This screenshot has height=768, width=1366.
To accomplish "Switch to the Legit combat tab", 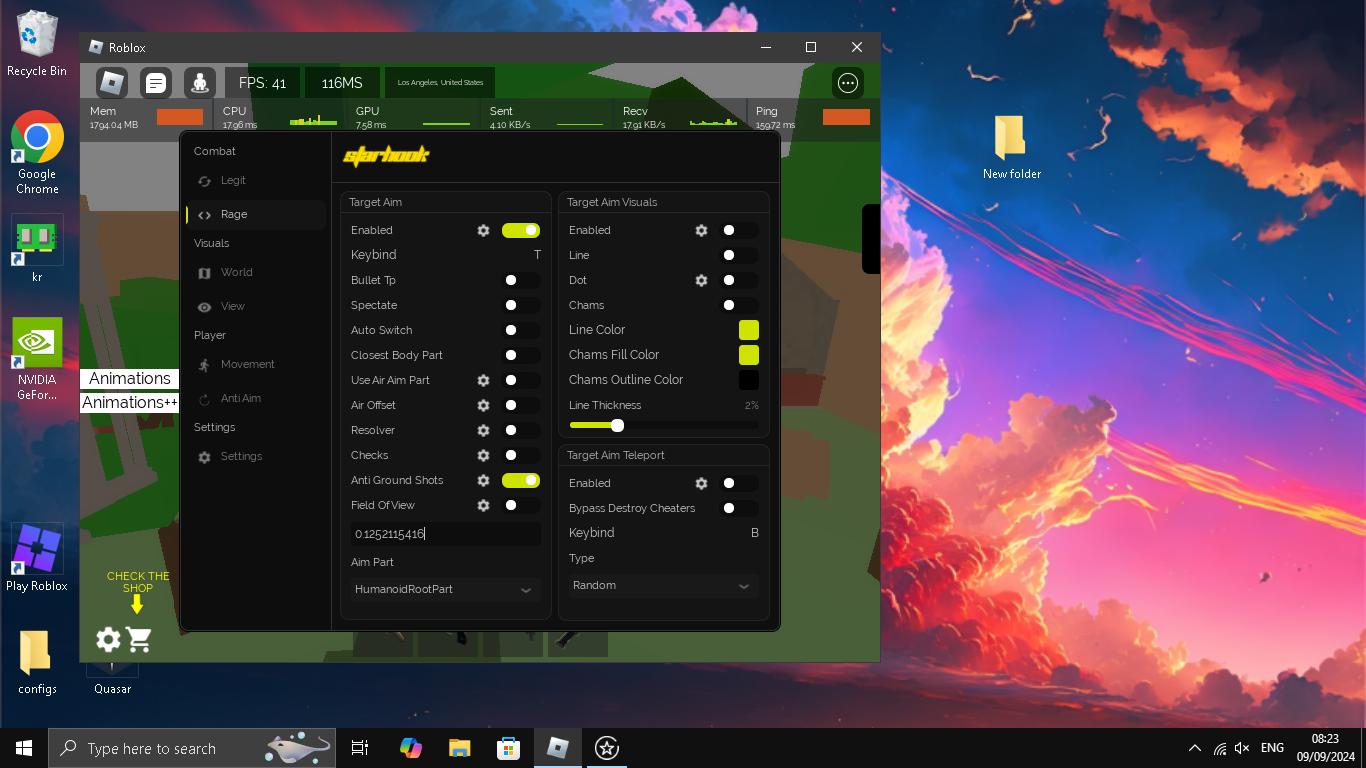I will point(256,181).
